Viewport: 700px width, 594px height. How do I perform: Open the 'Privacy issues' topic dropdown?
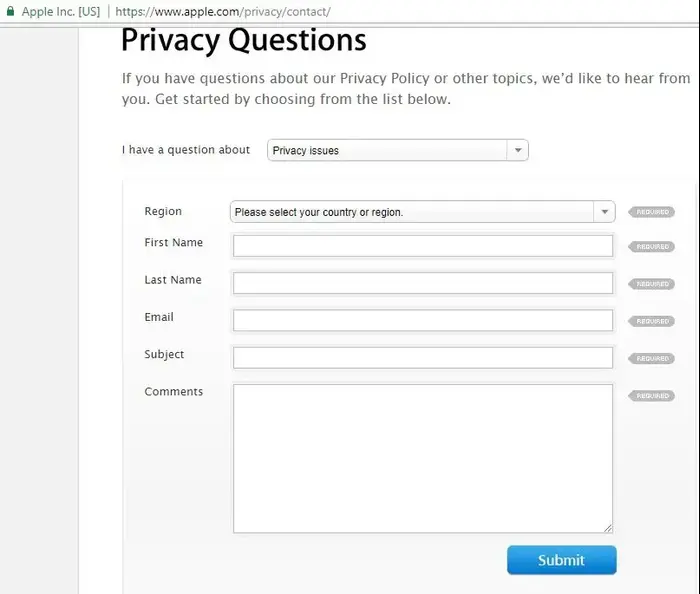tap(398, 150)
